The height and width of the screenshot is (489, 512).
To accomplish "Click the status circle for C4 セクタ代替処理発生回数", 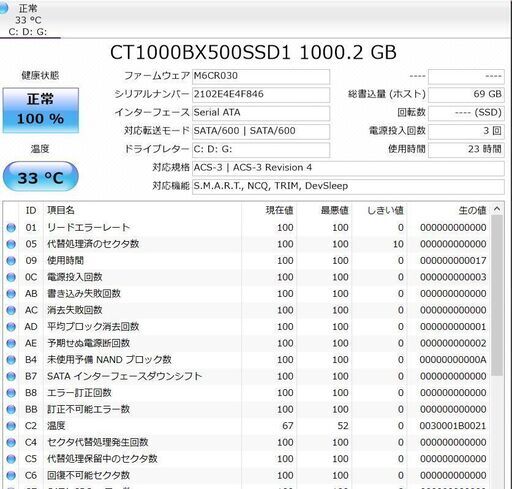I will (11, 442).
